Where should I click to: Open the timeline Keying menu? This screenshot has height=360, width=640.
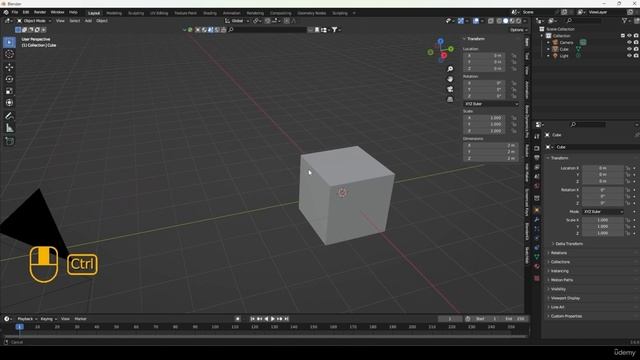click(x=48, y=319)
